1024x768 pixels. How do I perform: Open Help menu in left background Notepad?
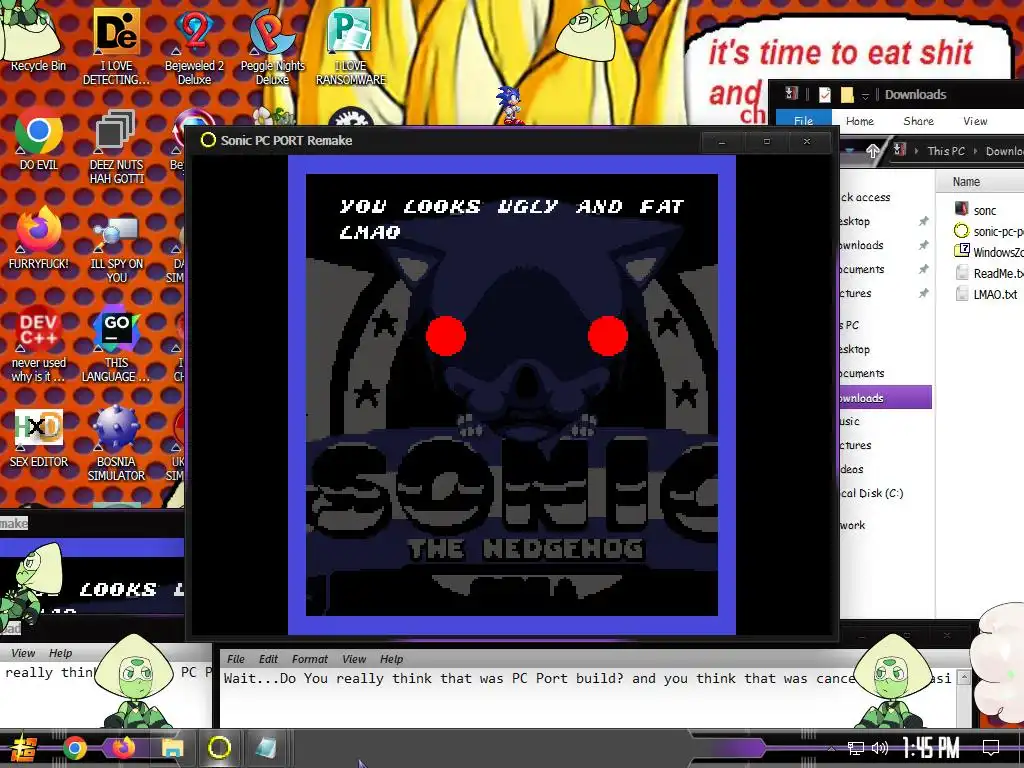60,653
